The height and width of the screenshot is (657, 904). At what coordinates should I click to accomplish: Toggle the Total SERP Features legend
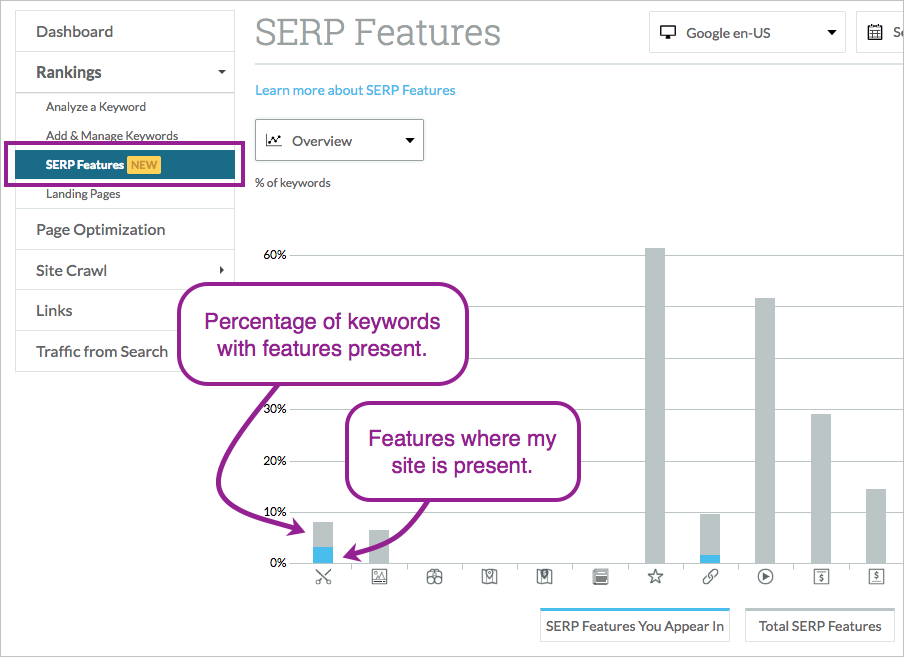point(820,626)
